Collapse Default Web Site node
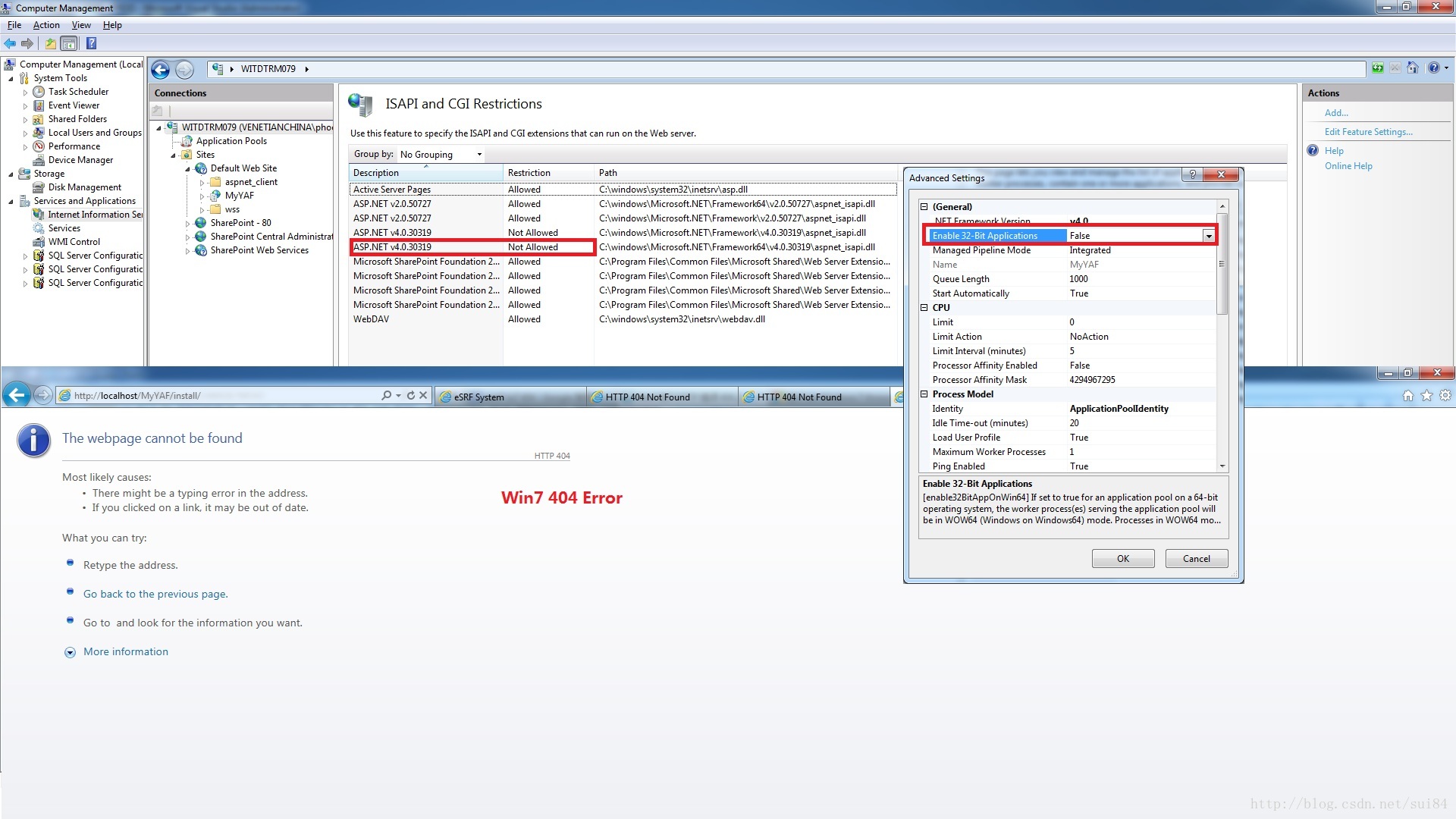This screenshot has height=819, width=1456. [x=187, y=169]
